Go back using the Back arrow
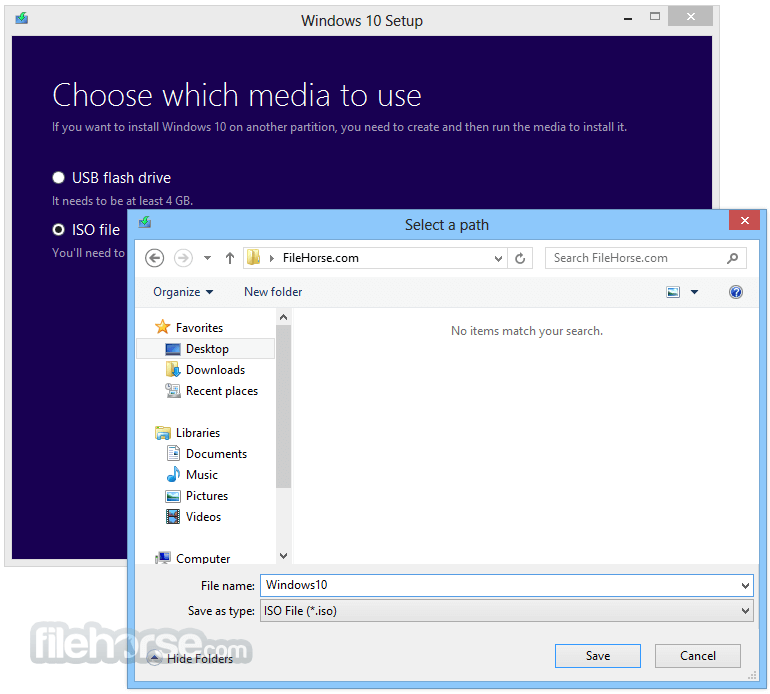770x694 pixels. coord(154,258)
